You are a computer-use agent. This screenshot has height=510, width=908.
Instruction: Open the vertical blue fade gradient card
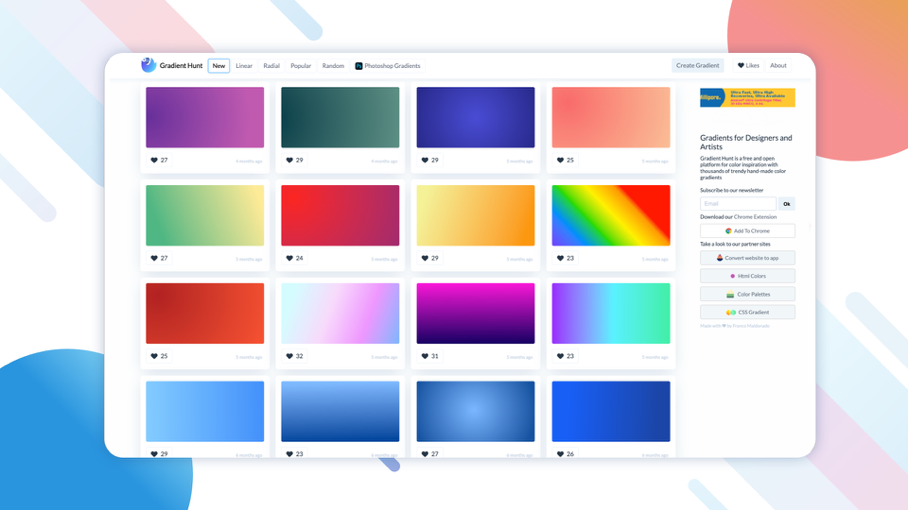pyautogui.click(x=340, y=411)
